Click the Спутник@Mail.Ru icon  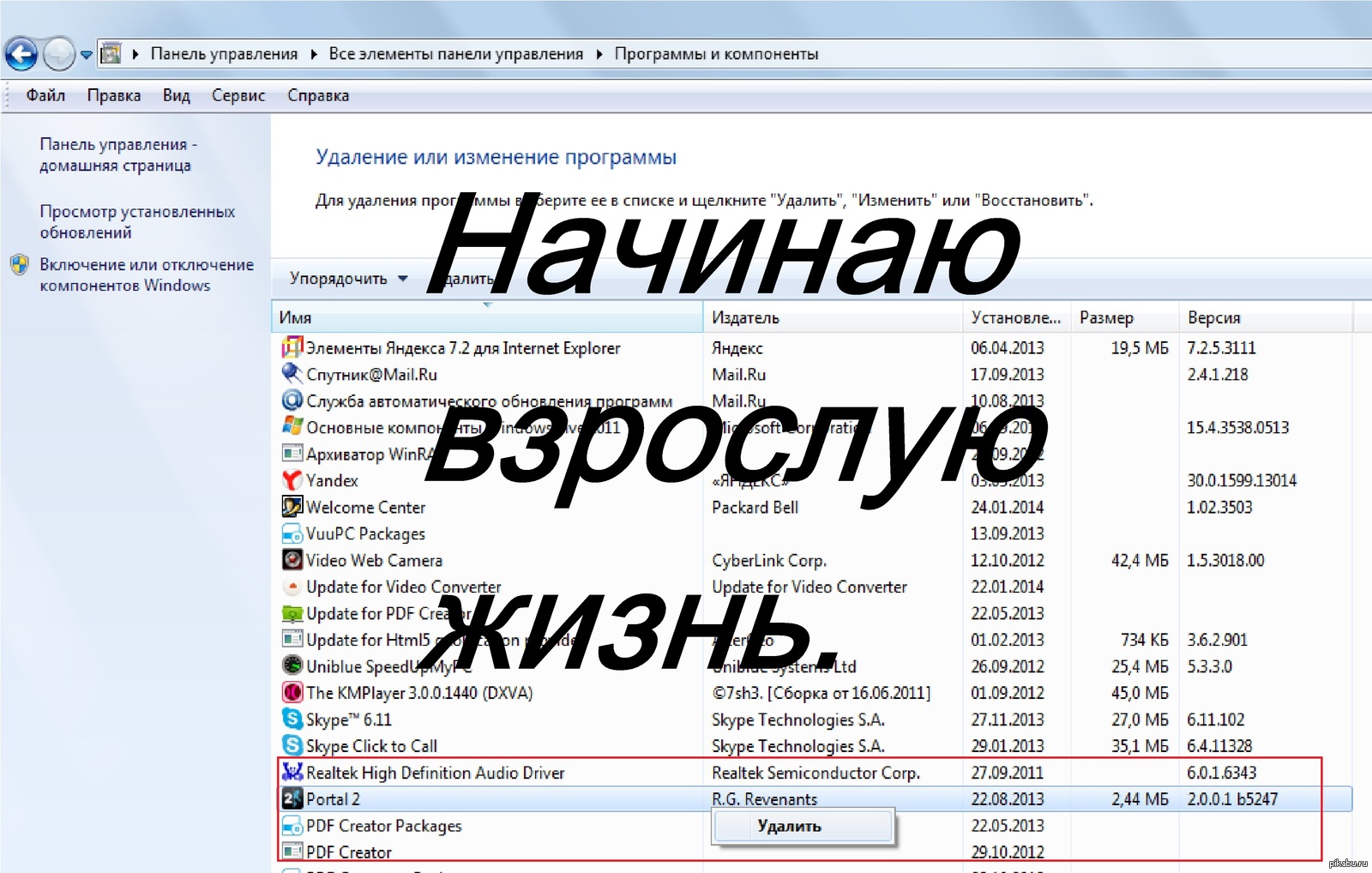pyautogui.click(x=292, y=374)
